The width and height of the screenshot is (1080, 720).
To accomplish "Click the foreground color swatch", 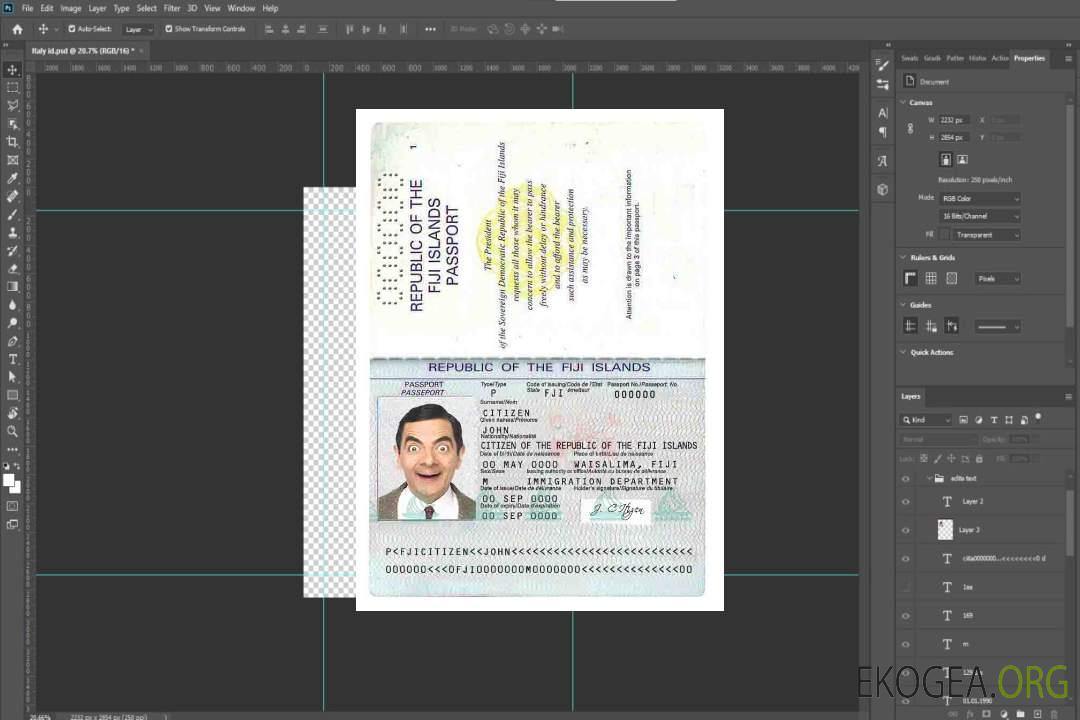I will point(9,481).
